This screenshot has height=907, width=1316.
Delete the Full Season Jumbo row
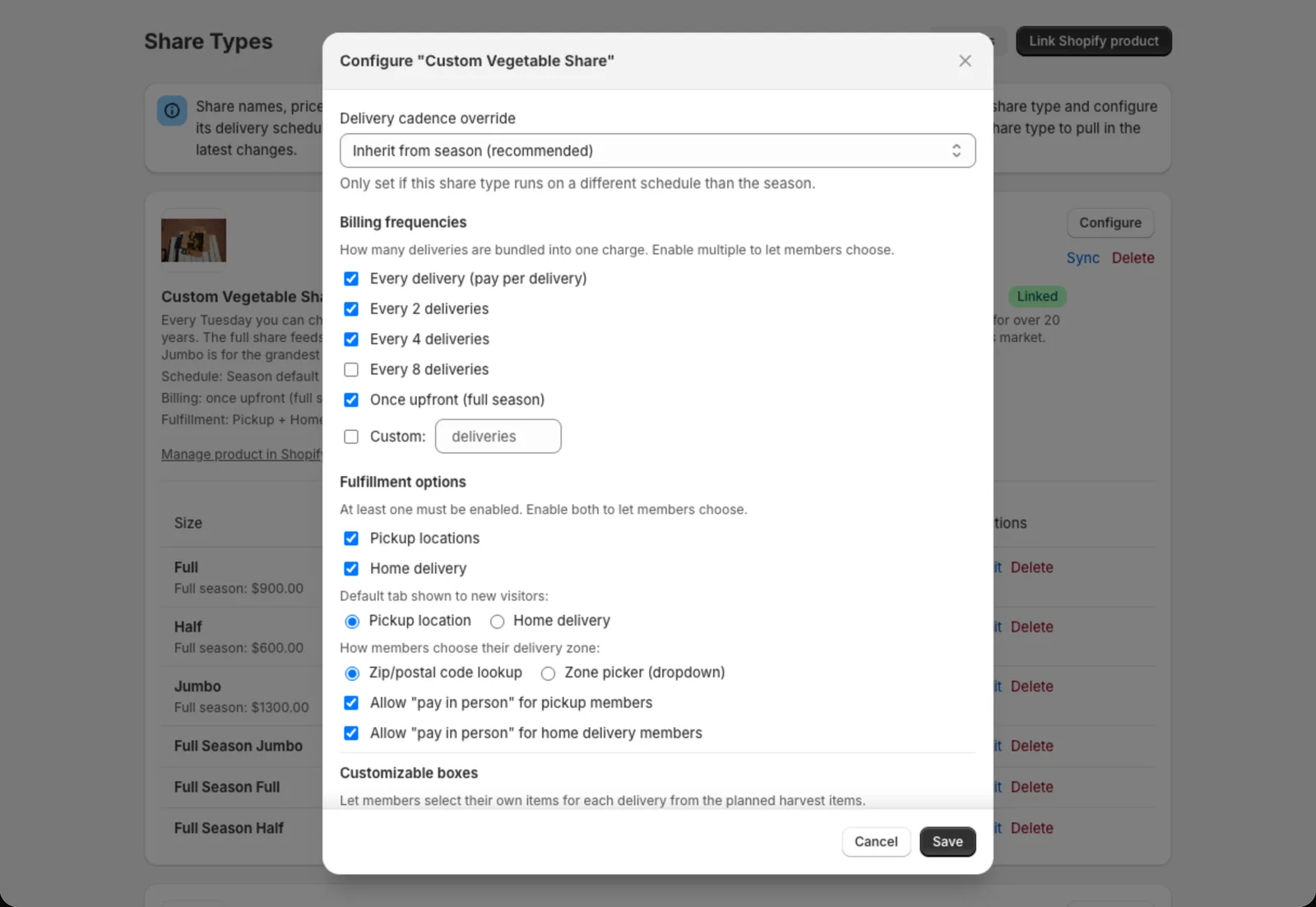pos(1031,746)
